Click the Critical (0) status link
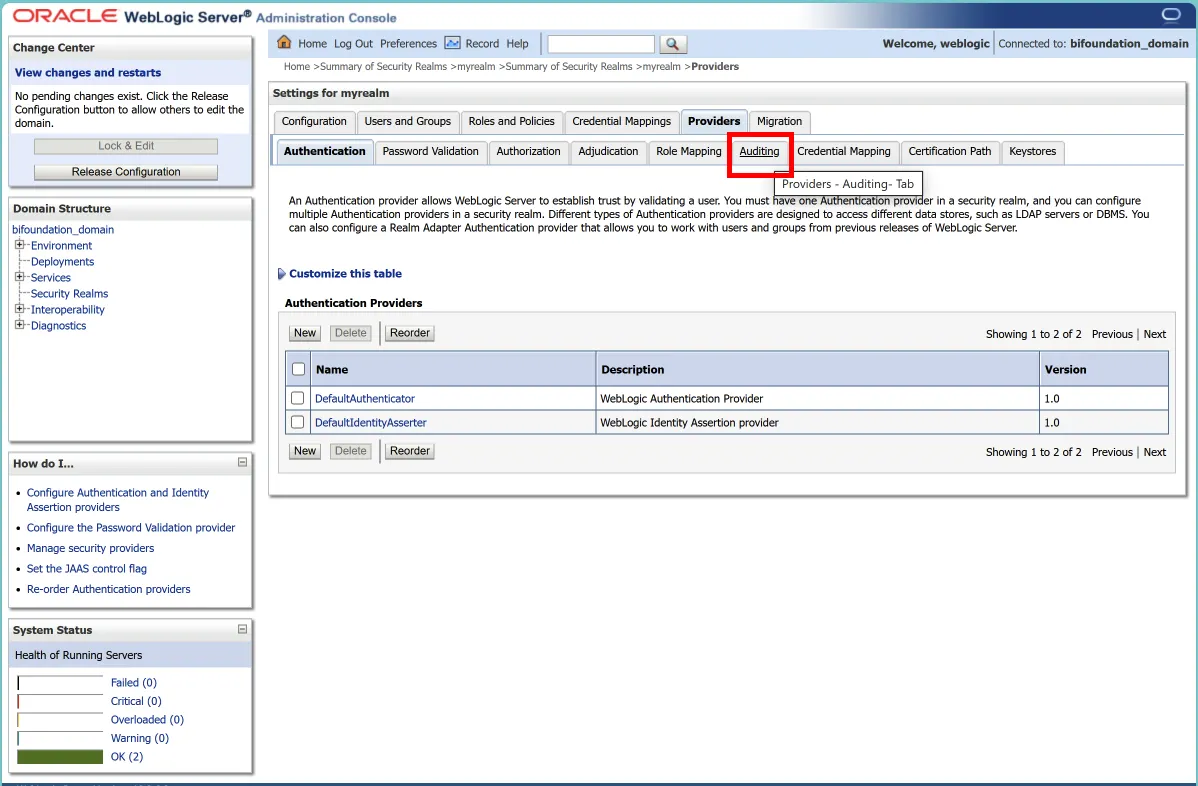 (136, 701)
